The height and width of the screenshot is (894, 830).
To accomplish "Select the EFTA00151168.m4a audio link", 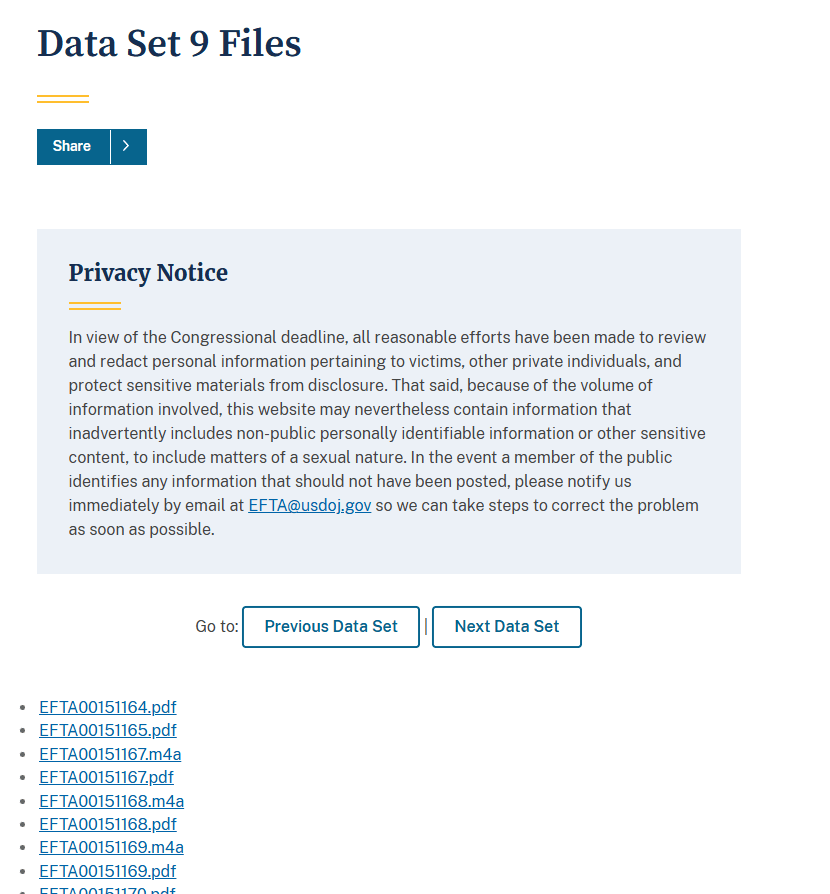I will [x=111, y=801].
